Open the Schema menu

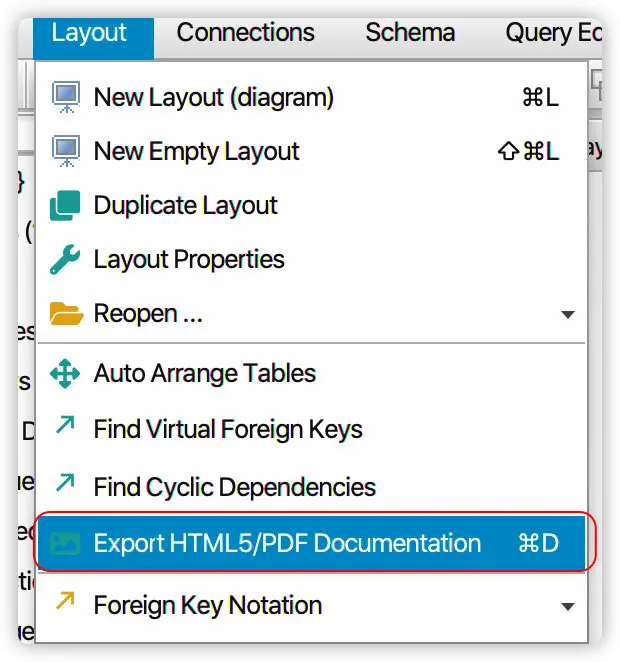tap(410, 32)
